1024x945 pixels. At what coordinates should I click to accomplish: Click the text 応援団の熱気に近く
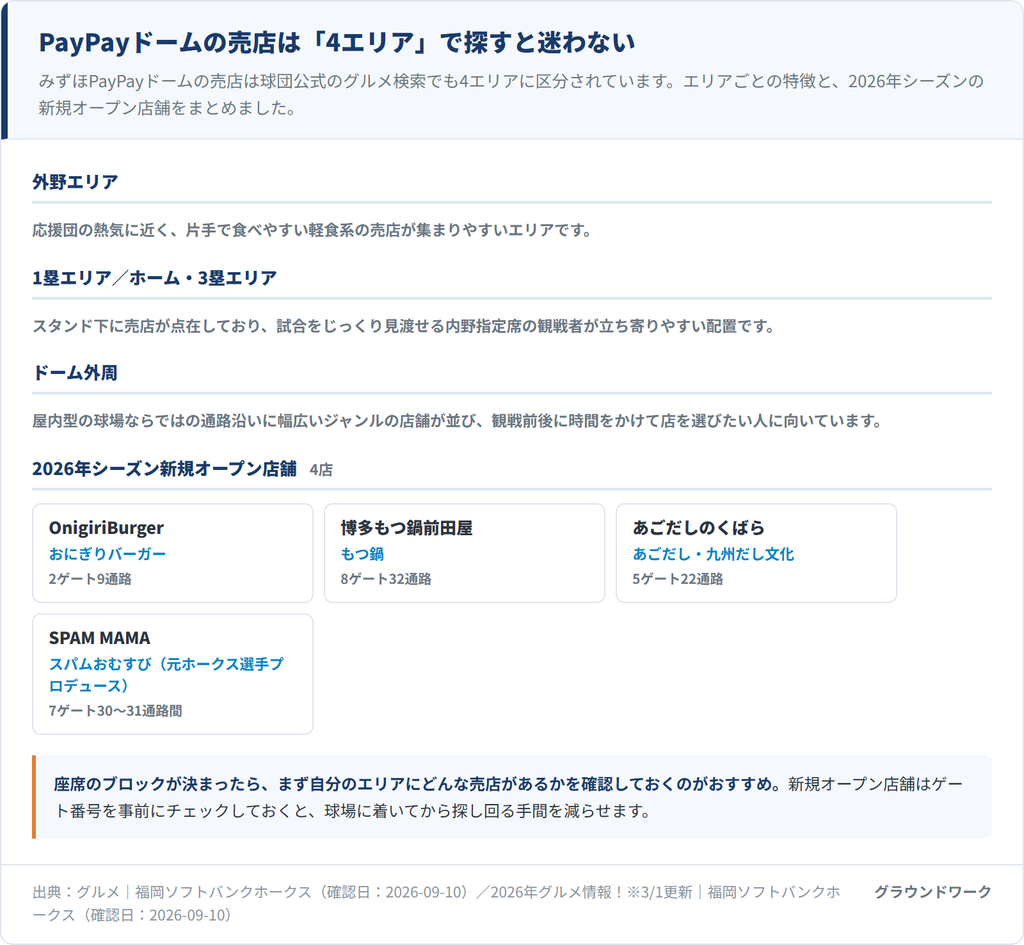click(x=100, y=230)
